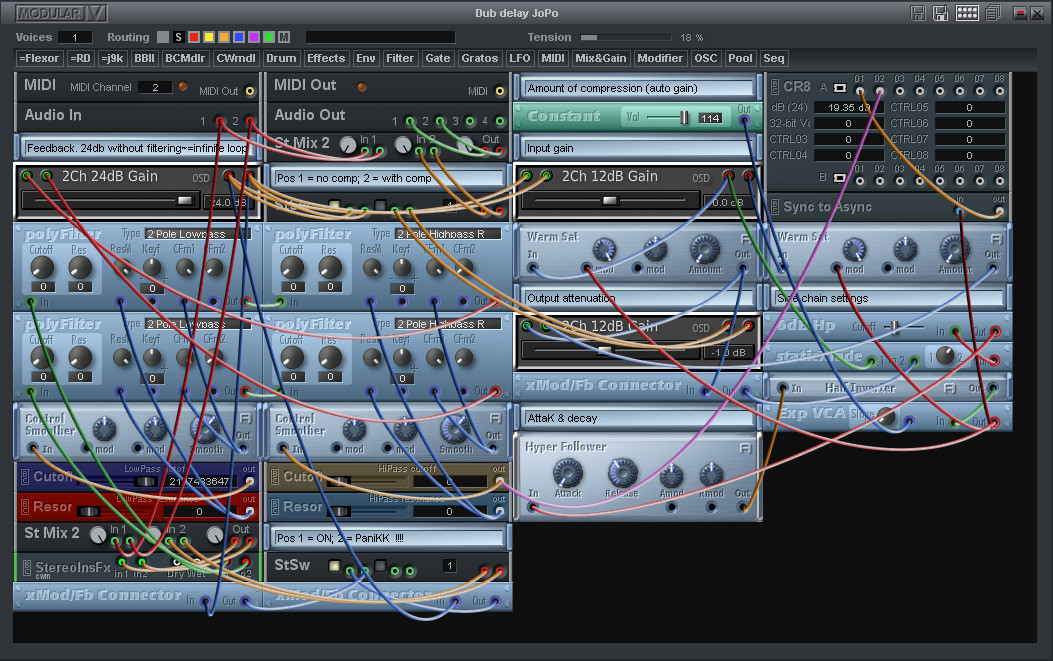The image size is (1053, 661).
Task: Click the Cutoff knob on top-left polyFilter
Action: tap(42, 267)
